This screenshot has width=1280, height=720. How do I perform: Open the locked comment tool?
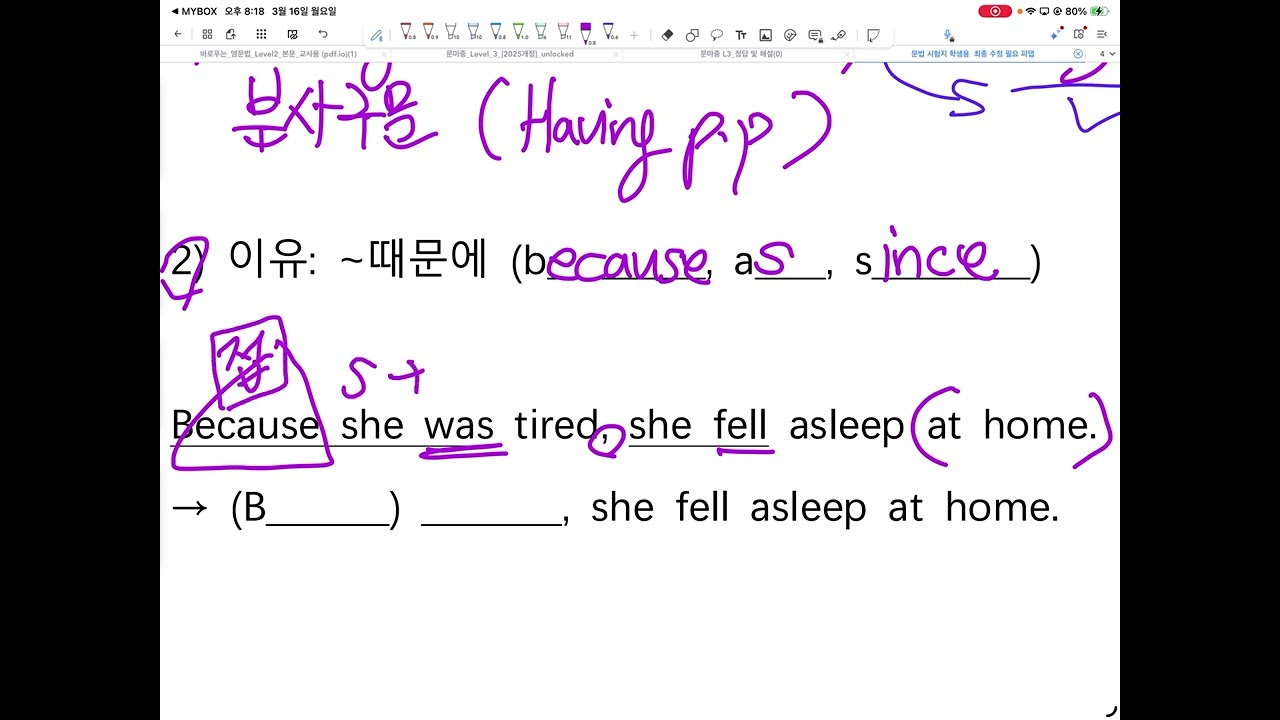814,36
